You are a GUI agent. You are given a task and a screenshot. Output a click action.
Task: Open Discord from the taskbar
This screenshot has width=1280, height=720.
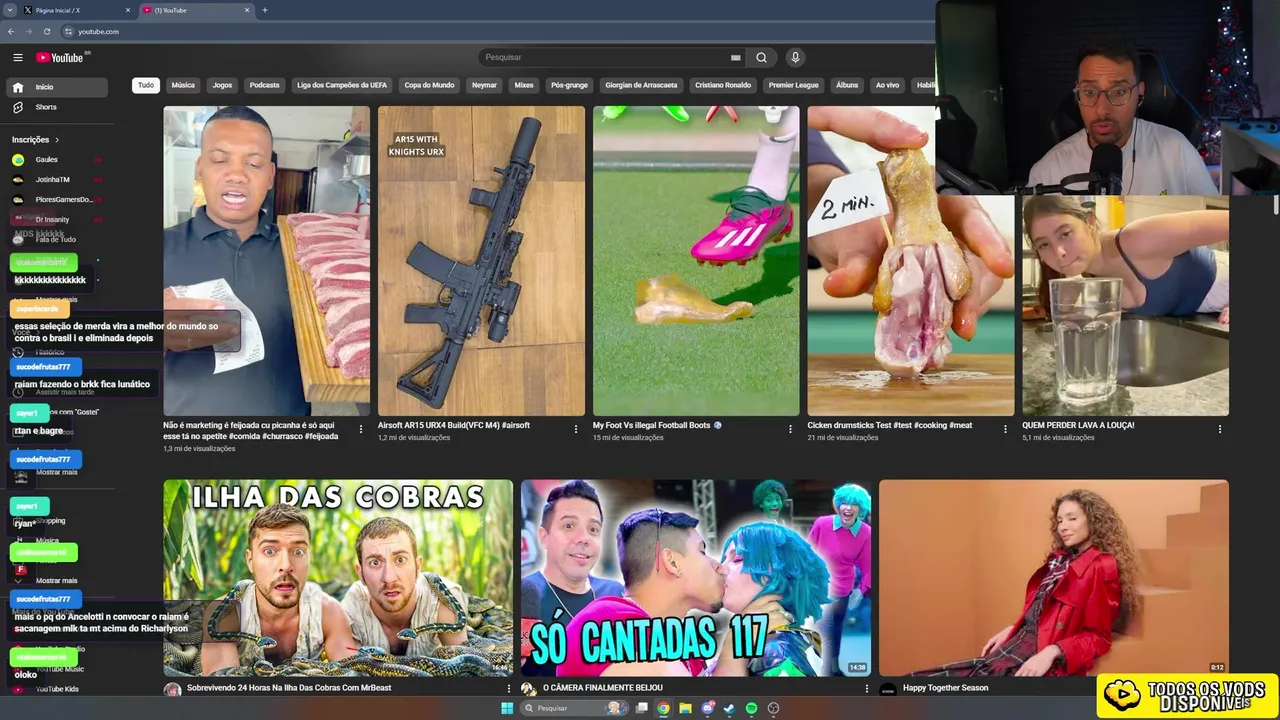pyautogui.click(x=707, y=708)
